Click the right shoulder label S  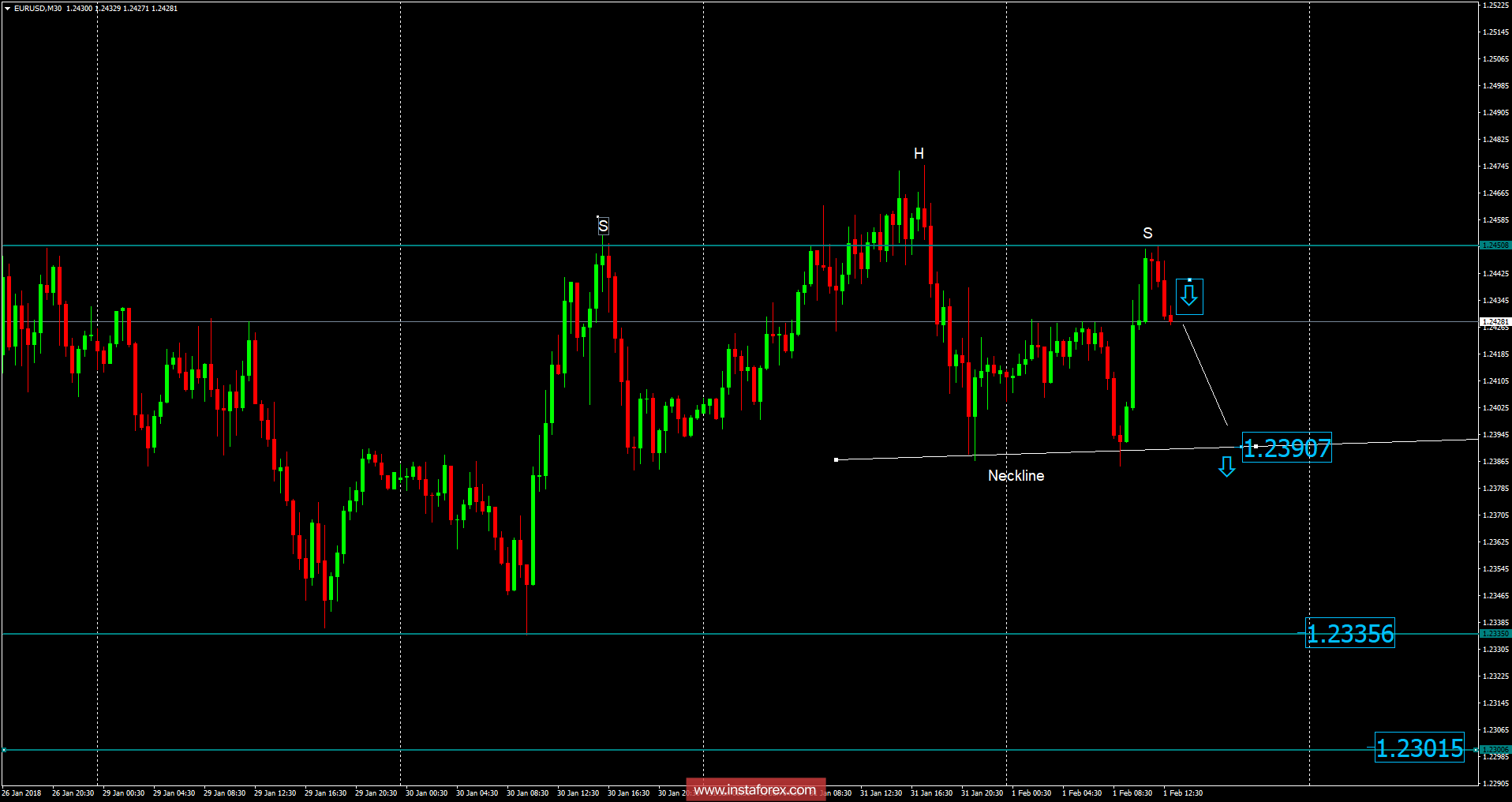pyautogui.click(x=1147, y=233)
